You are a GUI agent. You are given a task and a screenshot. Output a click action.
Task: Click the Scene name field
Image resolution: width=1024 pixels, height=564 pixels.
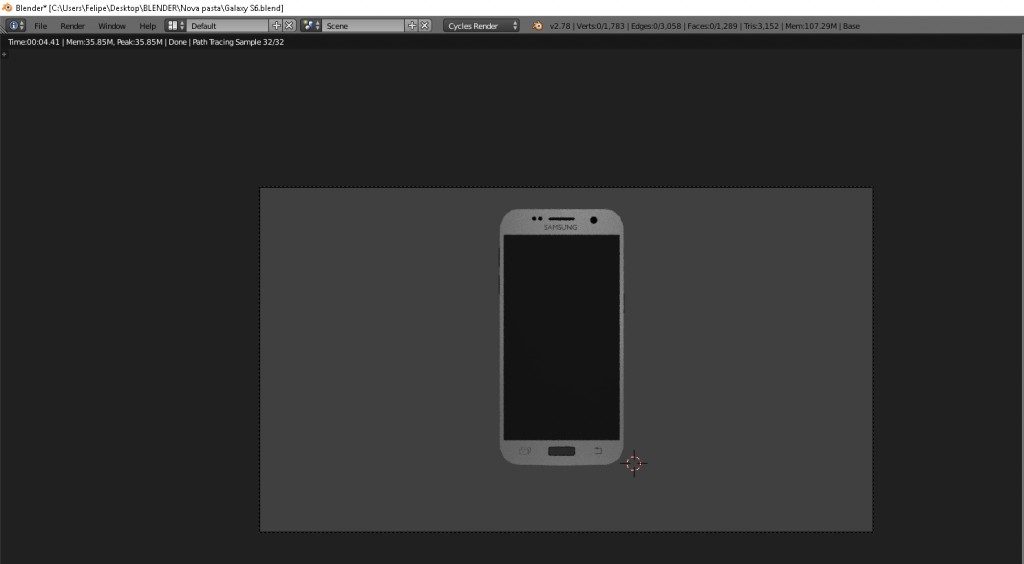[363, 25]
